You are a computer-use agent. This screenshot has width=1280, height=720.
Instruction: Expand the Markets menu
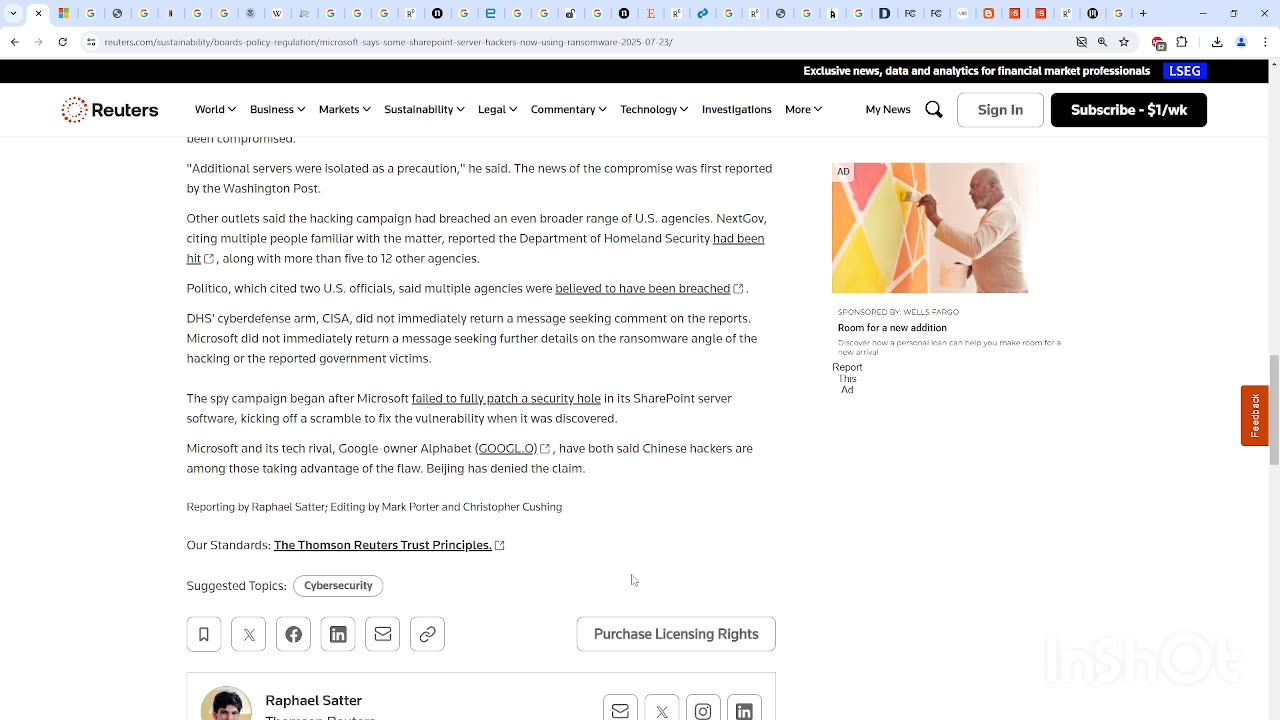pos(345,110)
